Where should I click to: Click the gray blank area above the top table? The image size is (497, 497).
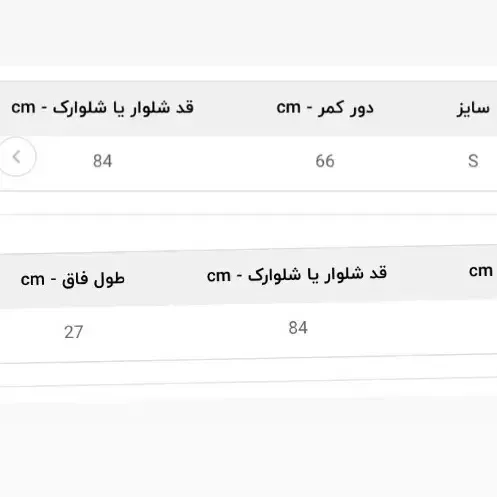pos(248,33)
